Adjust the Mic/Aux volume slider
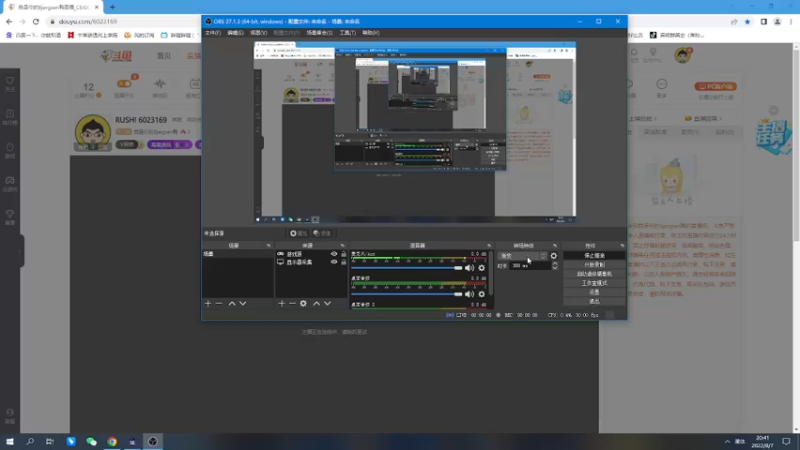Screen dimensions: 800x450 [x=407, y=268]
